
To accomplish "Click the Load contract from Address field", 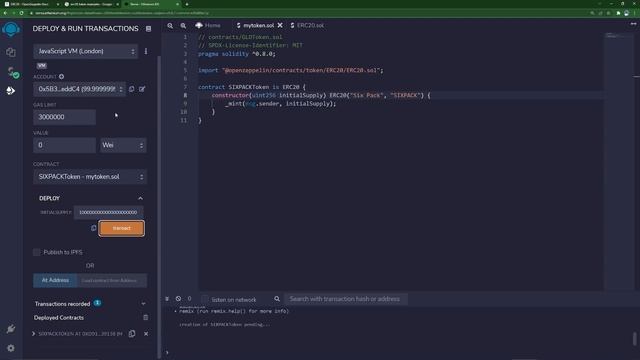I will coord(112,280).
